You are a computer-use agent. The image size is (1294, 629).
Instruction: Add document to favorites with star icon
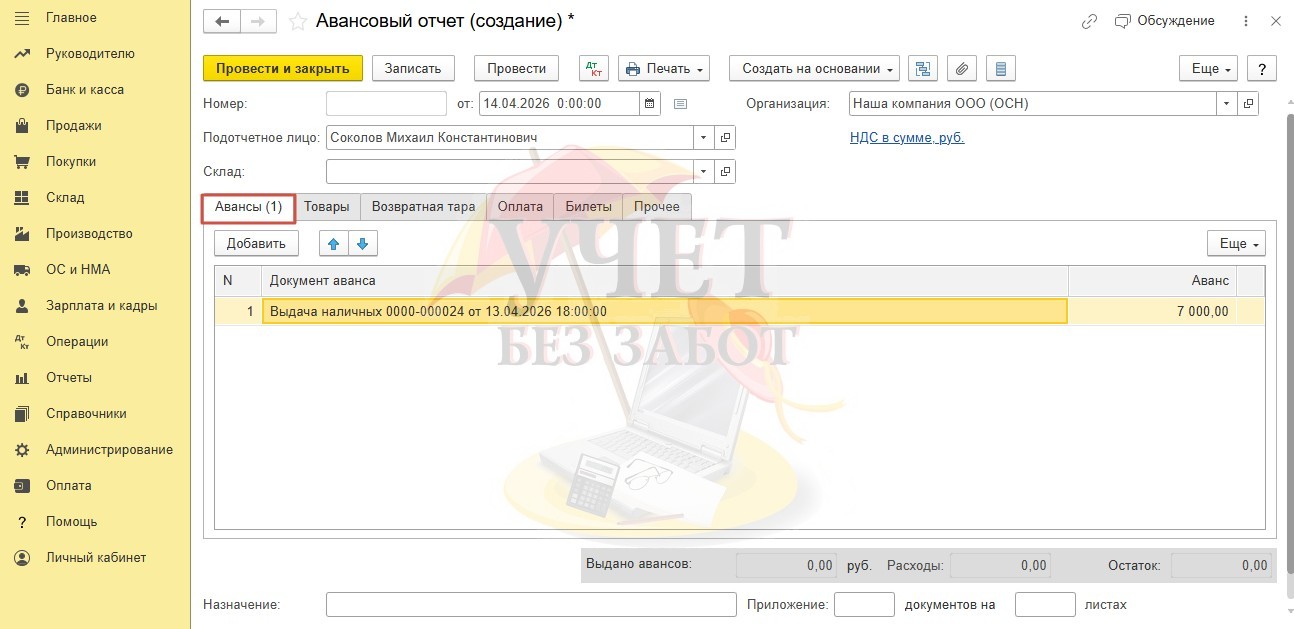click(x=297, y=21)
